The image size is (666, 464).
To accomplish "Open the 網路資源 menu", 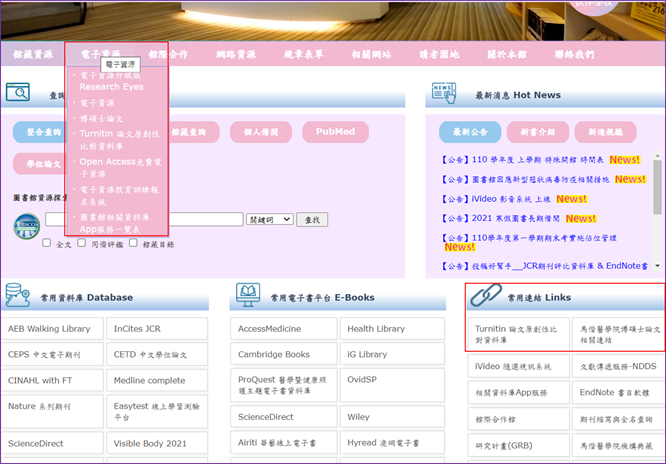I will (236, 54).
